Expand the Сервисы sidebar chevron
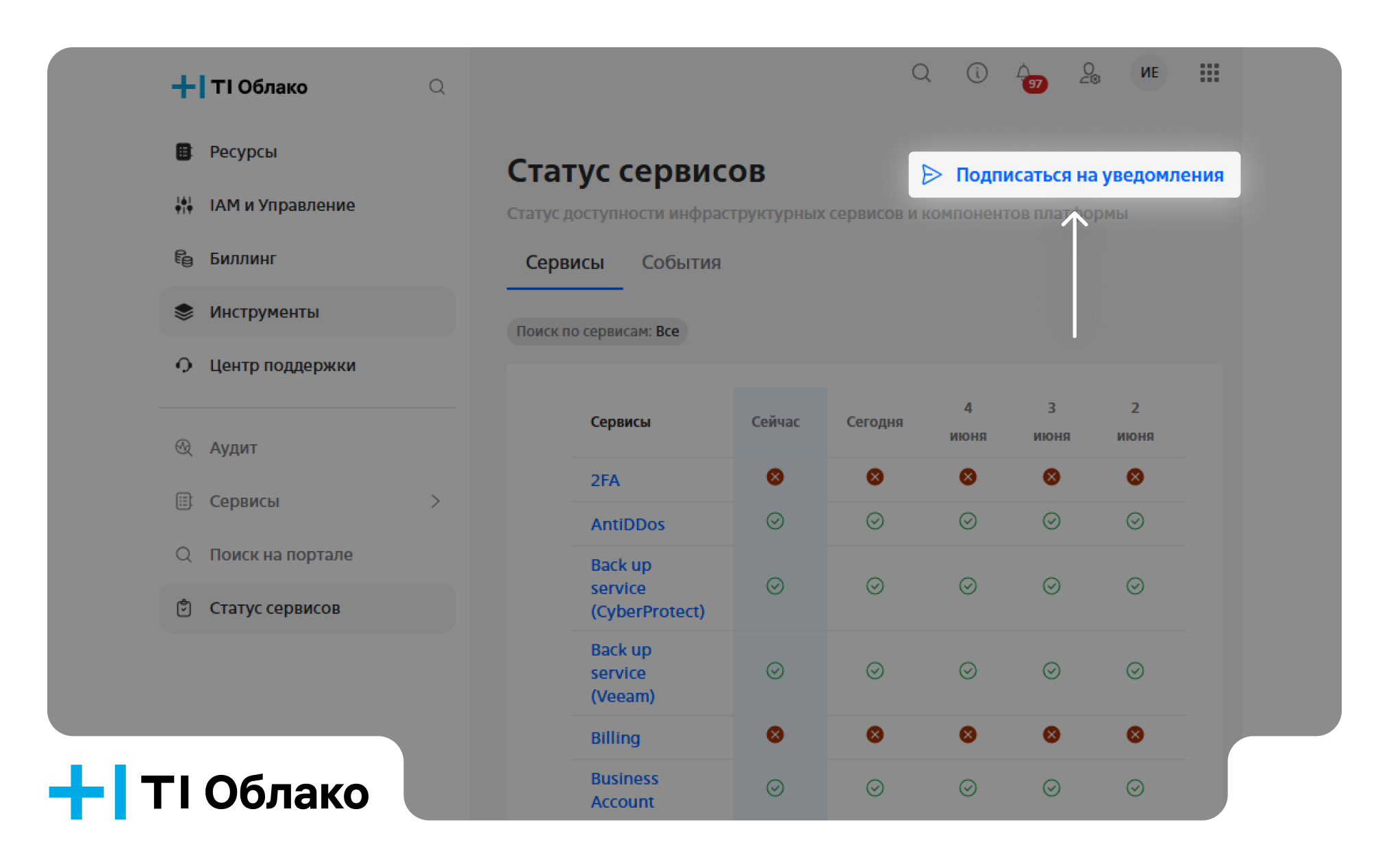The width and height of the screenshot is (1389, 868). pyautogui.click(x=436, y=501)
